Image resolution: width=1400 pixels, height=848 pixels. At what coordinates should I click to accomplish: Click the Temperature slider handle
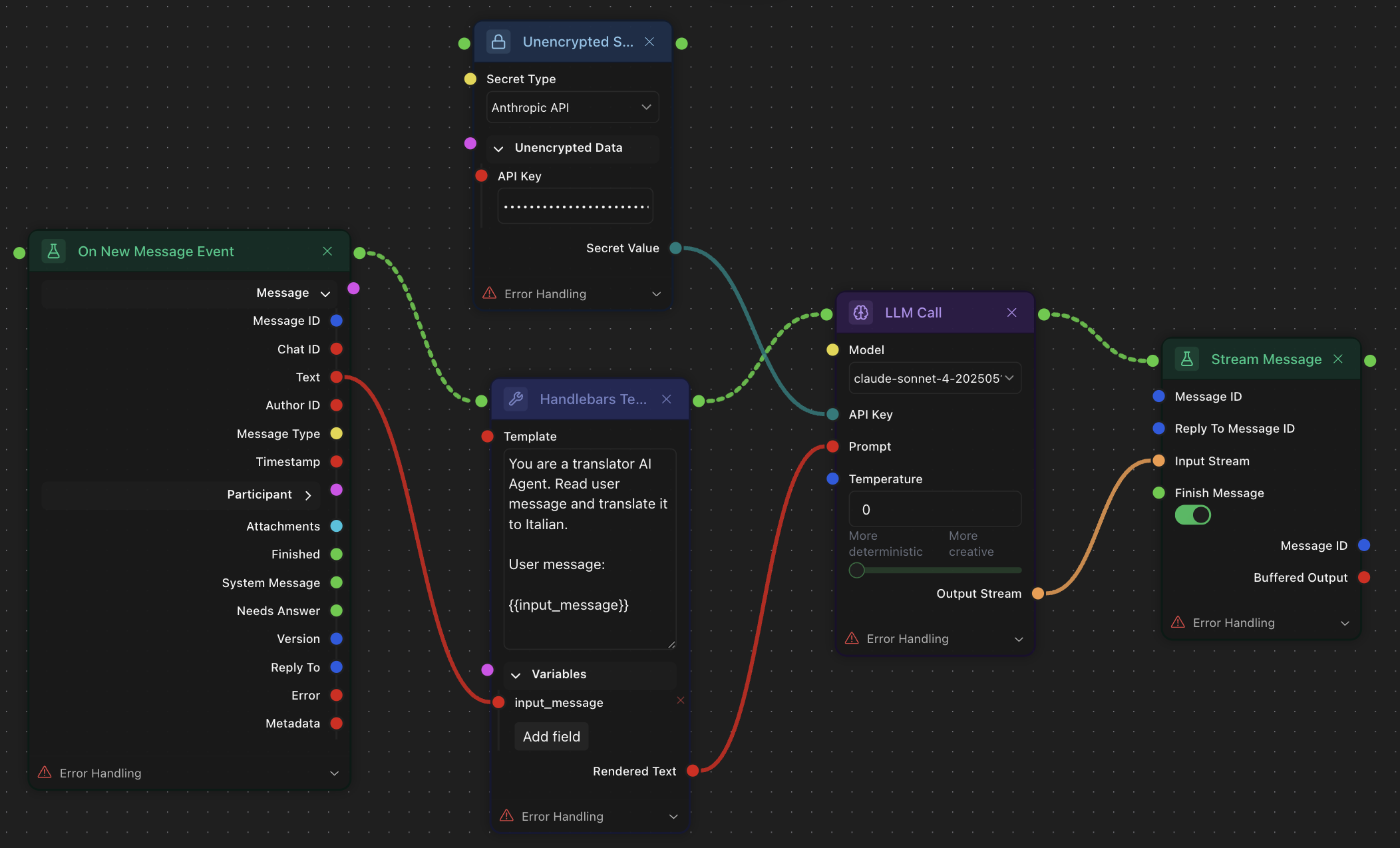point(856,570)
